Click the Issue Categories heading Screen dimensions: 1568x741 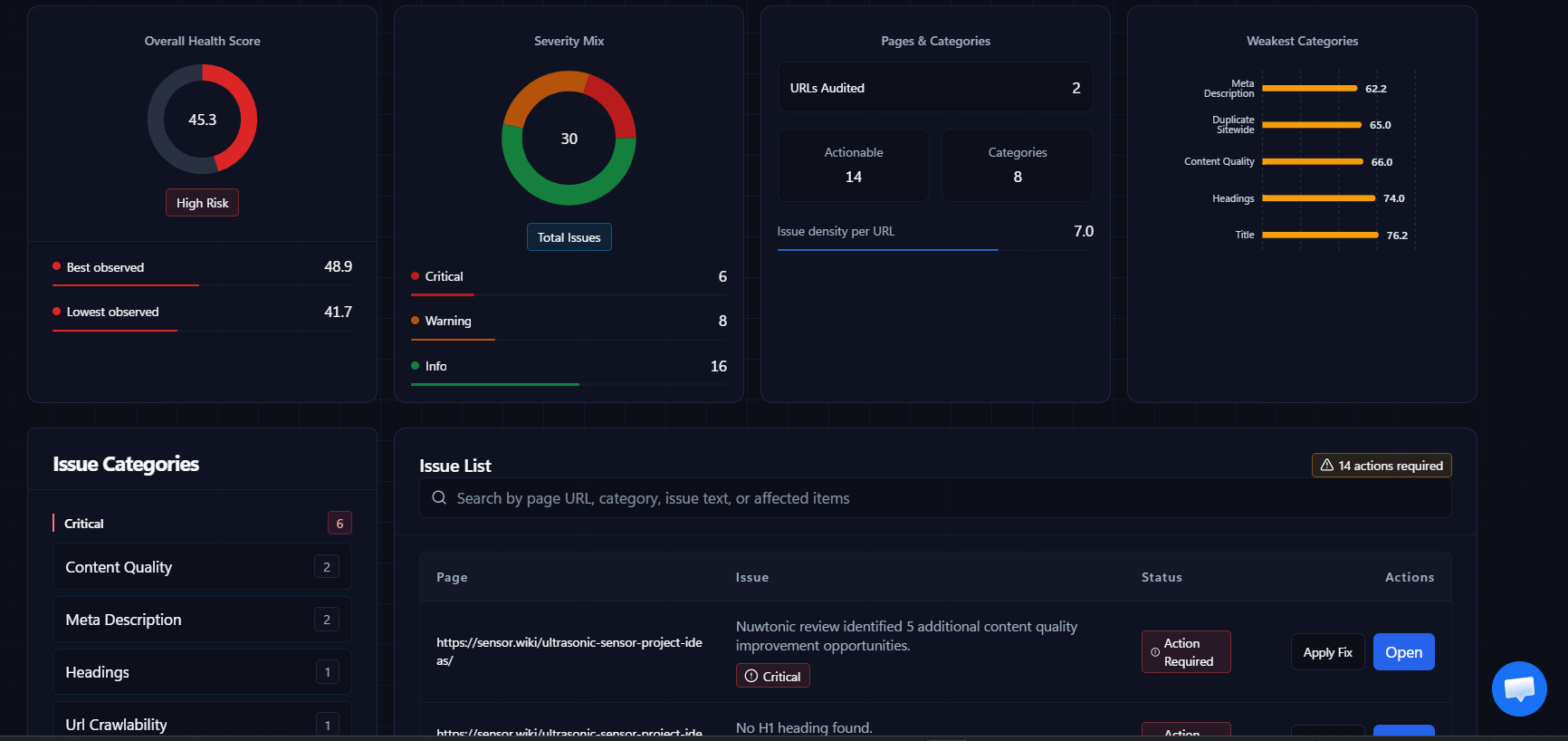(126, 464)
